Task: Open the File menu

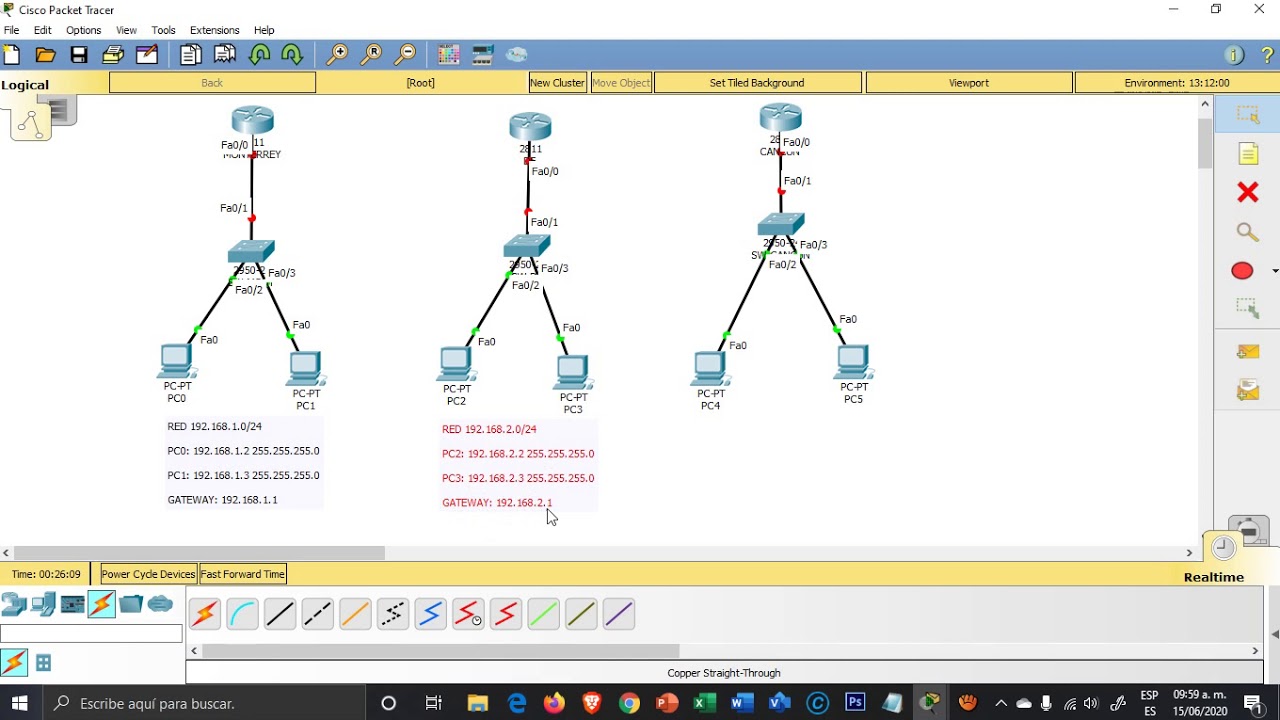Action: (x=11, y=30)
